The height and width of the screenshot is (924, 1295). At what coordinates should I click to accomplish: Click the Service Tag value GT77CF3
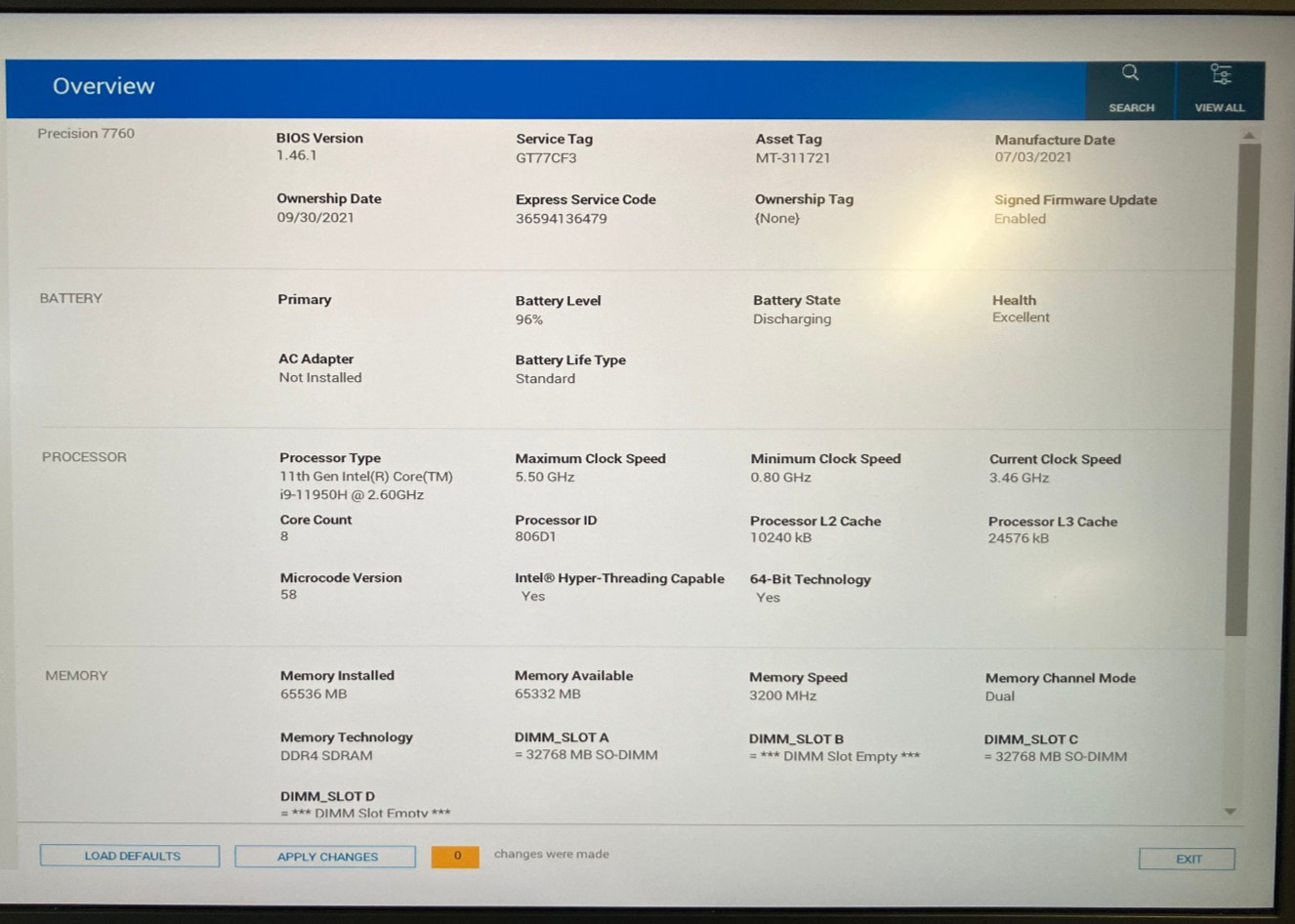pos(546,157)
